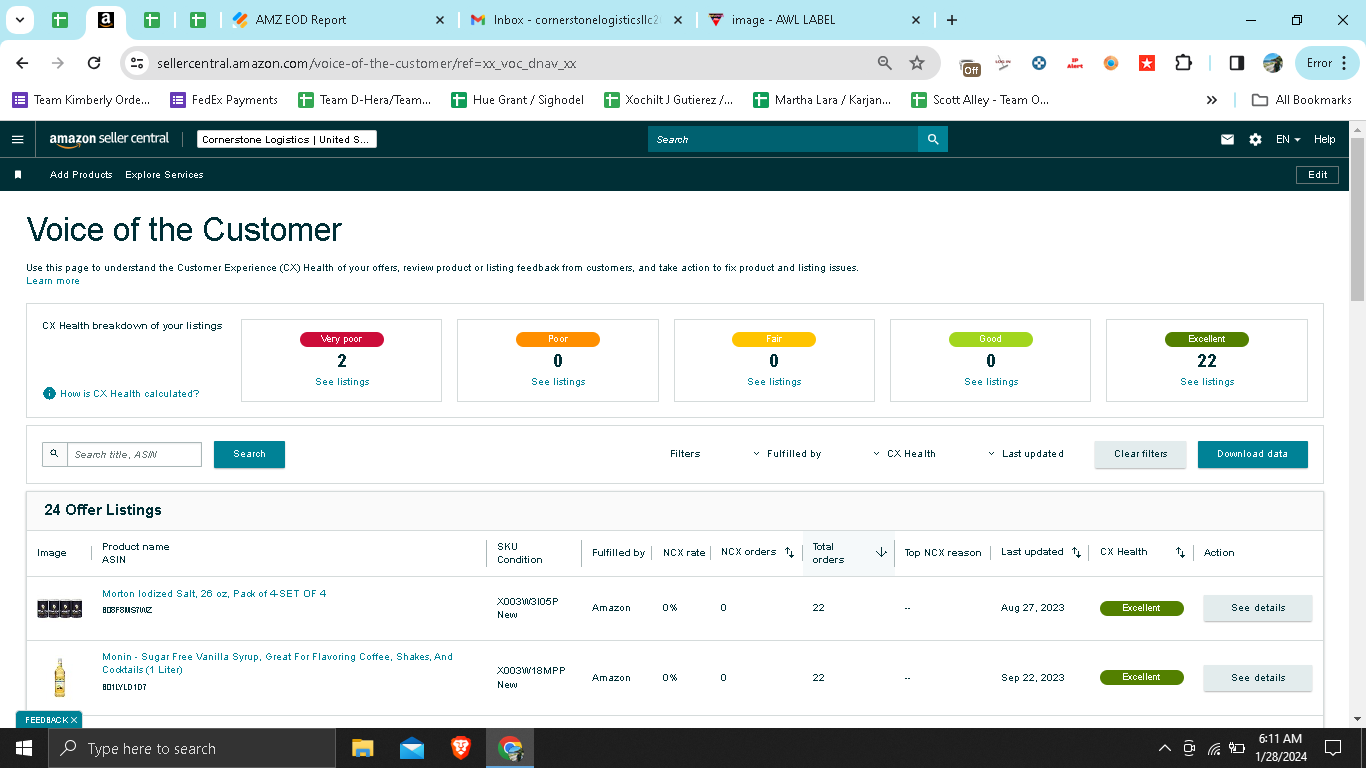1366x768 pixels.
Task: Click See details for Monin Vanilla Syrup
Action: 1258,678
